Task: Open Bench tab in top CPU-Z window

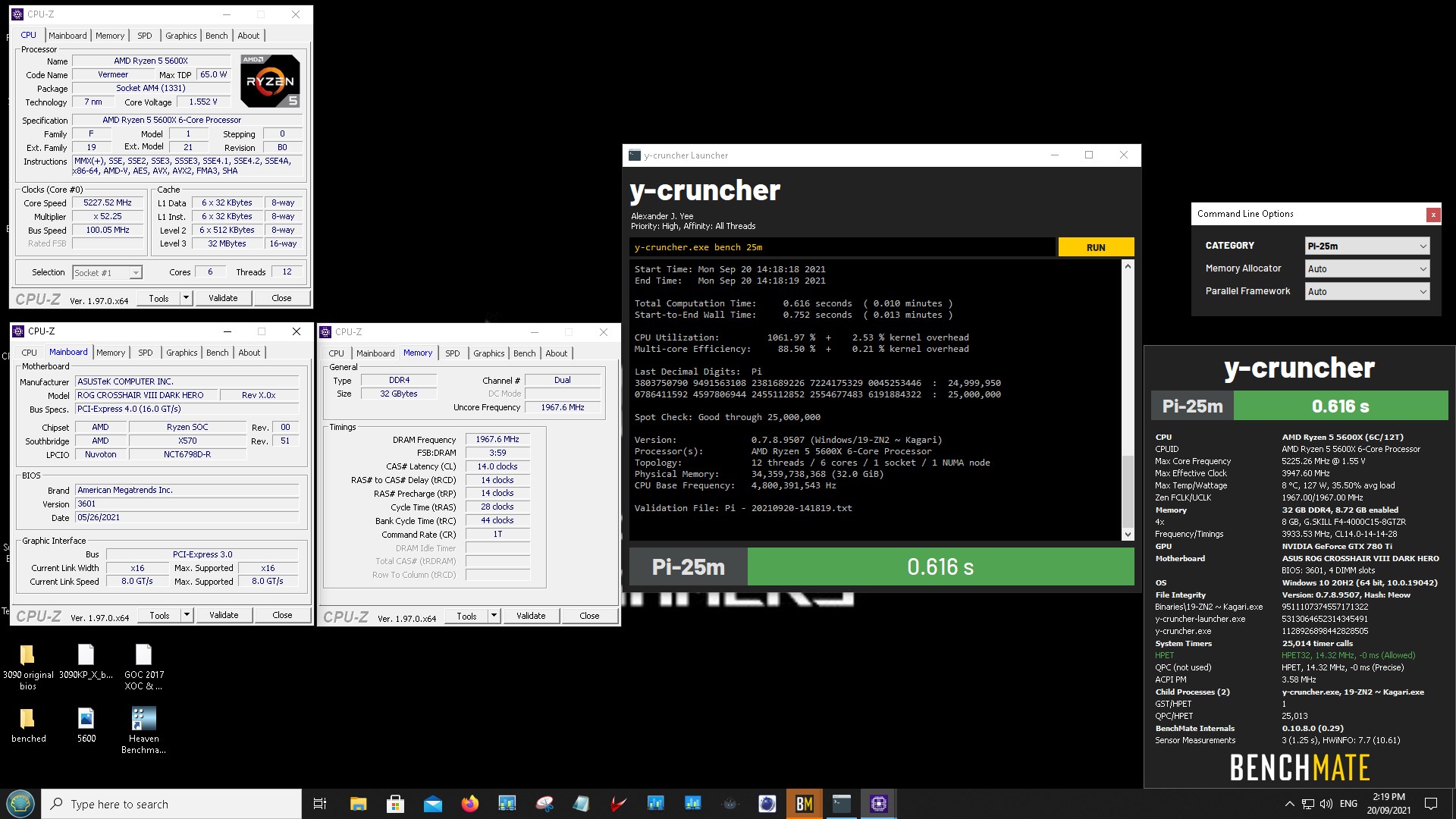Action: pos(216,36)
